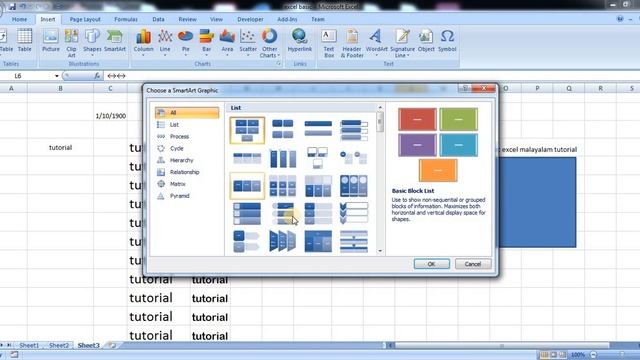Open the Add-Ins tab
This screenshot has width=640, height=360.
(287, 19)
